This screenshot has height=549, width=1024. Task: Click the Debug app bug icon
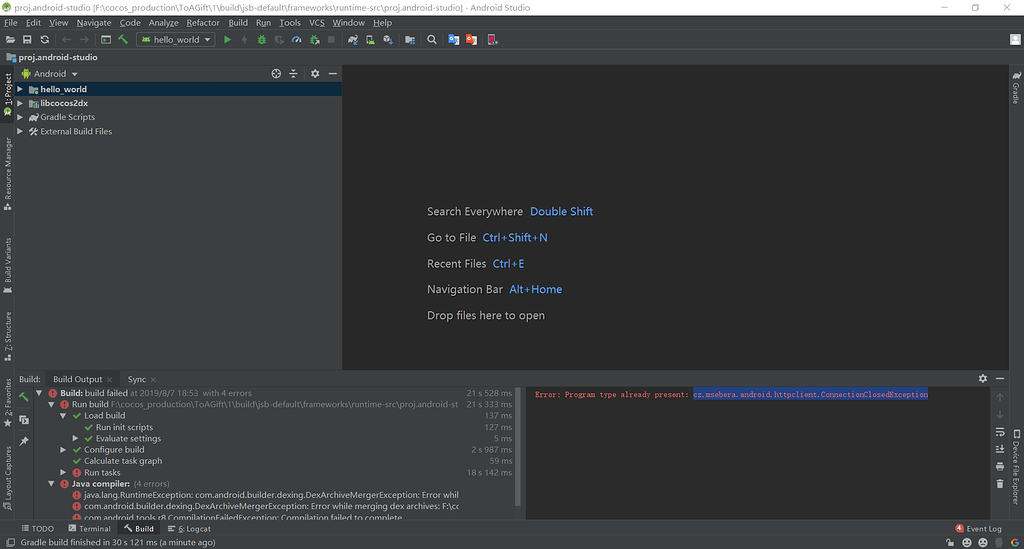tap(261, 40)
